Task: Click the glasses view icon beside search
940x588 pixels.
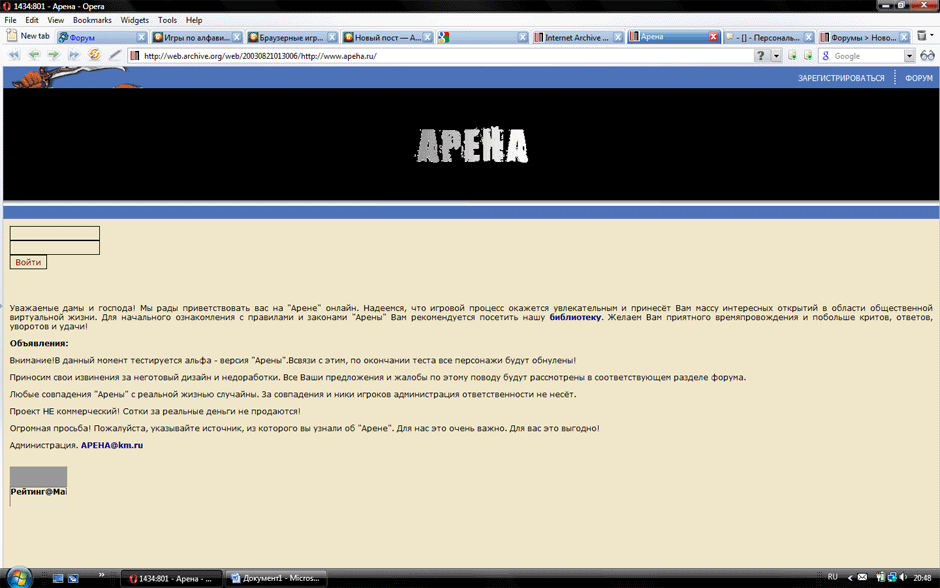Action: pos(927,56)
